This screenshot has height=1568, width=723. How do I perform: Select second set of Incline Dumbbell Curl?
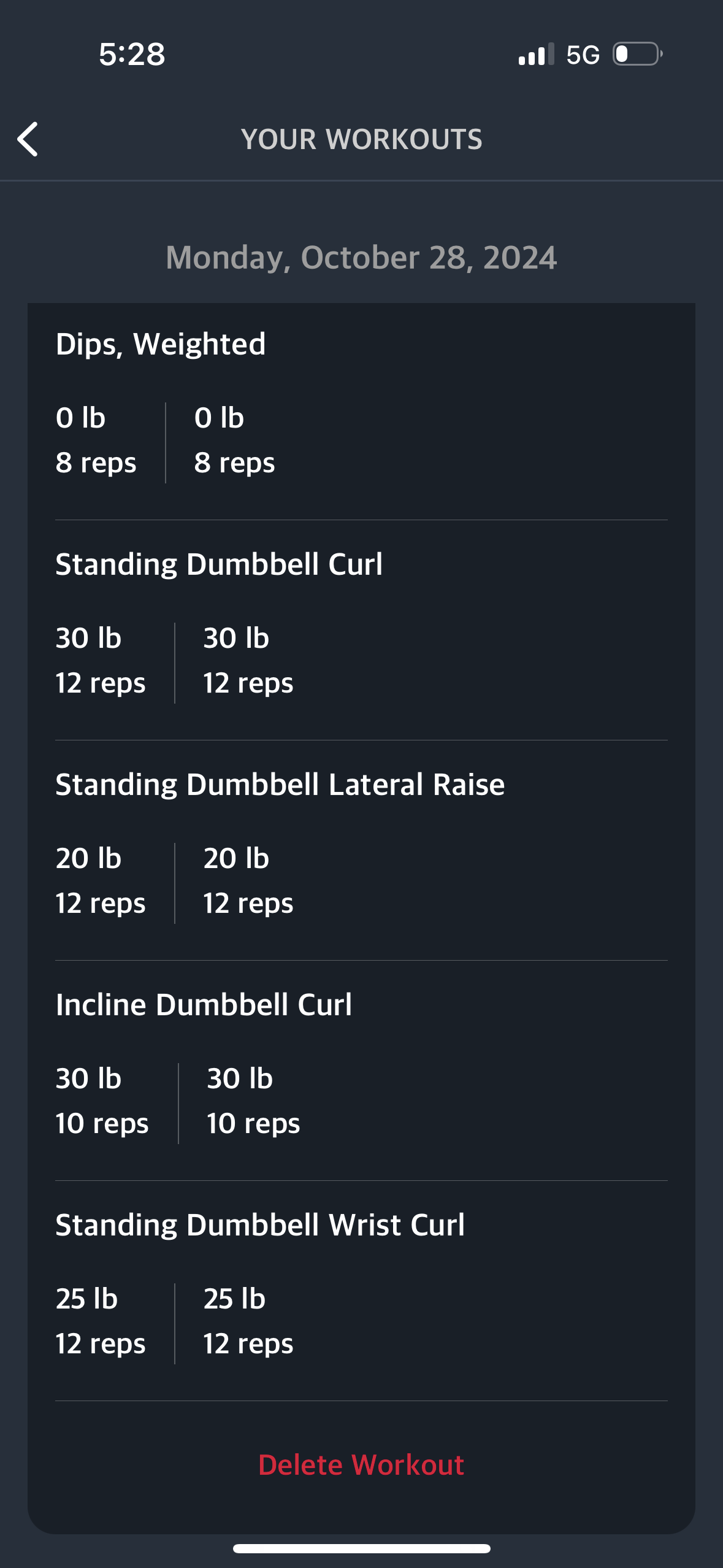click(x=253, y=1101)
